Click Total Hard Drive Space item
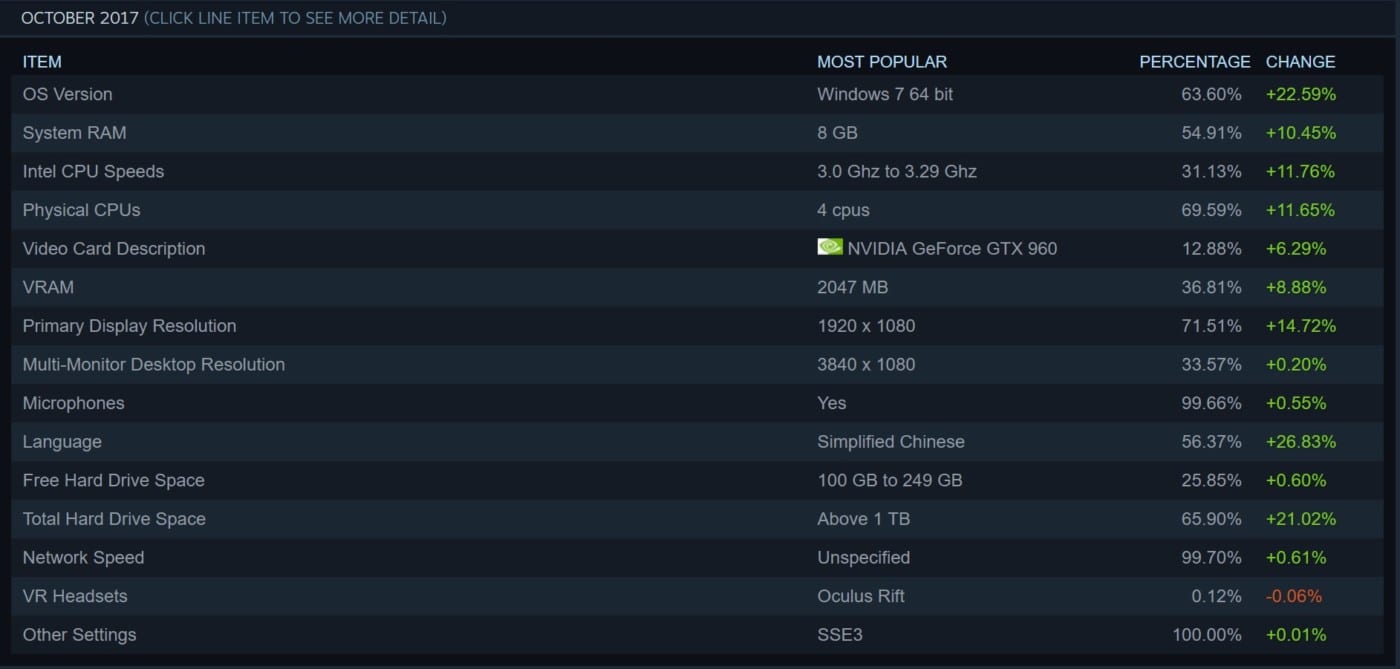This screenshot has width=1400, height=669. pos(114,519)
